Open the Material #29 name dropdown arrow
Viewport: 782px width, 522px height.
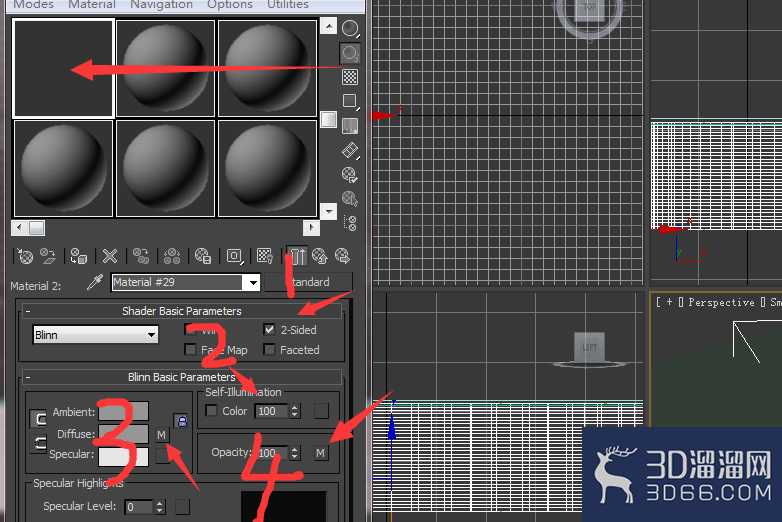click(253, 283)
